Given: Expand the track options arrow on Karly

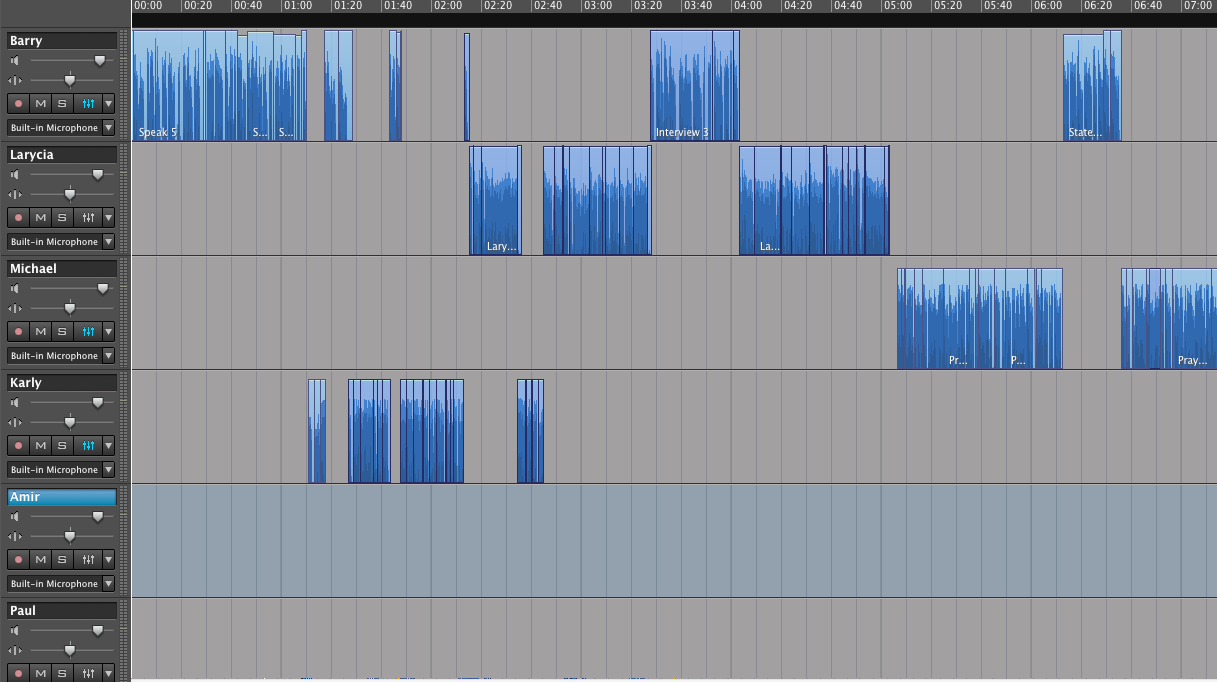Looking at the screenshot, I should 108,445.
